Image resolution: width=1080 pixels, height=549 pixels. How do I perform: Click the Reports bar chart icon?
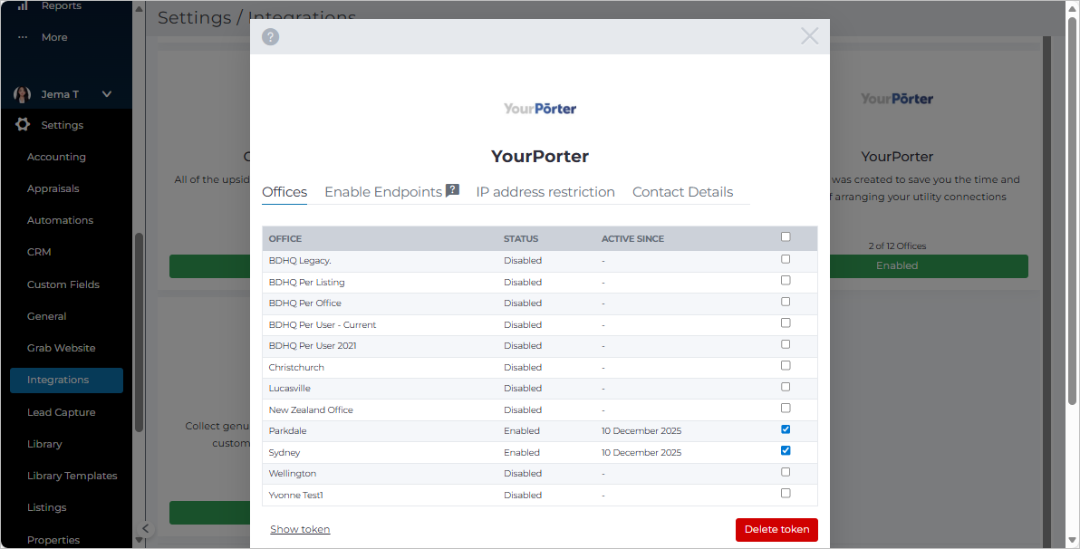click(x=23, y=6)
